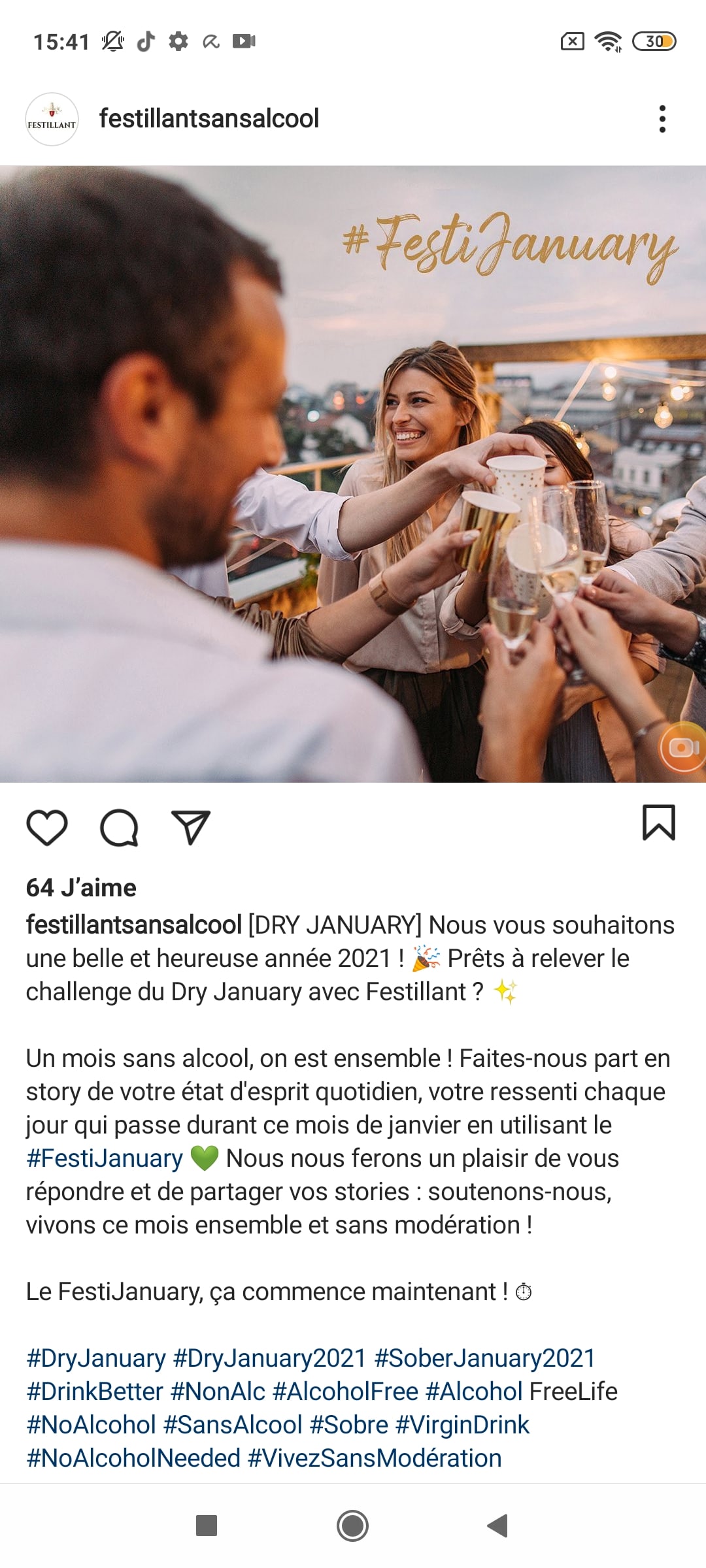Open the #VivezSansModération hashtag
The height and width of the screenshot is (1568, 706).
tap(375, 1458)
